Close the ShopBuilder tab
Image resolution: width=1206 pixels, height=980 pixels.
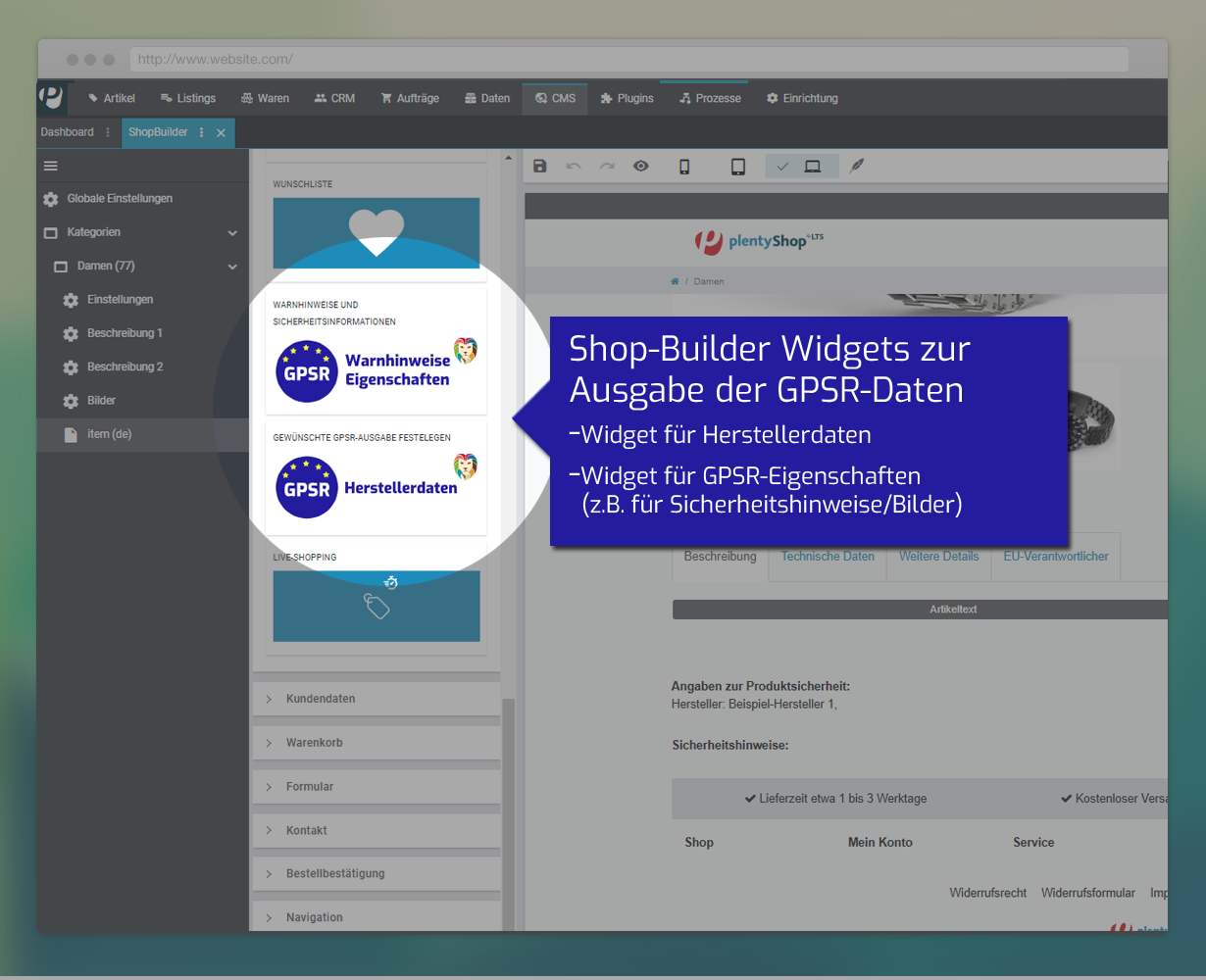[221, 132]
